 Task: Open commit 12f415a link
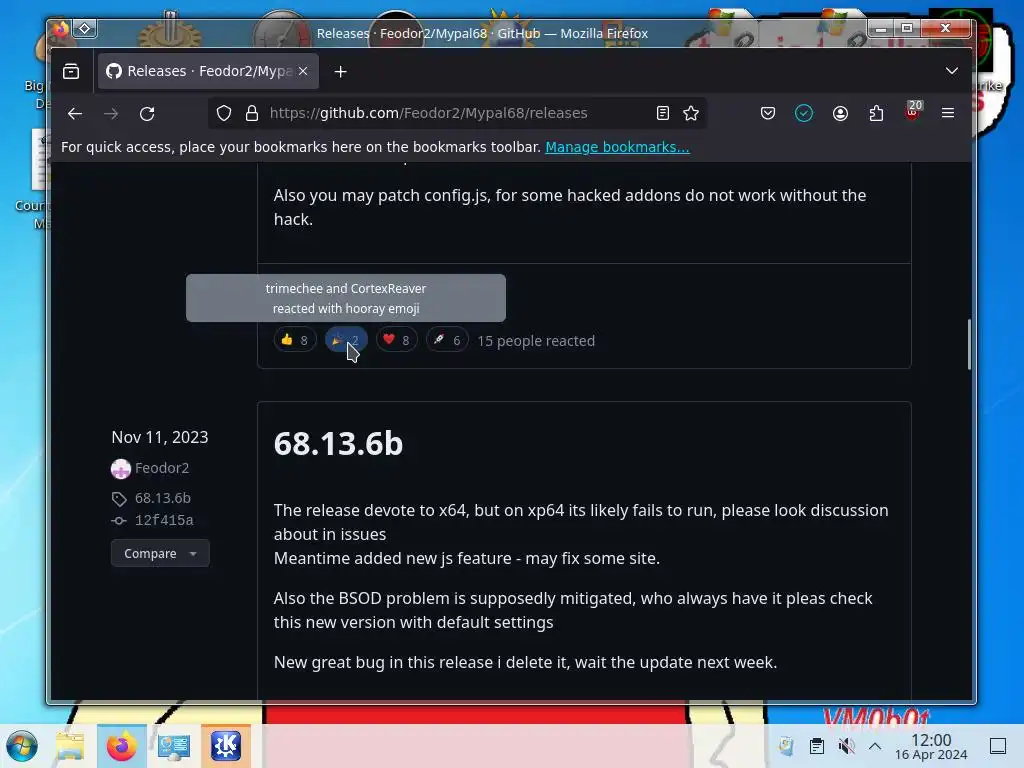click(164, 520)
